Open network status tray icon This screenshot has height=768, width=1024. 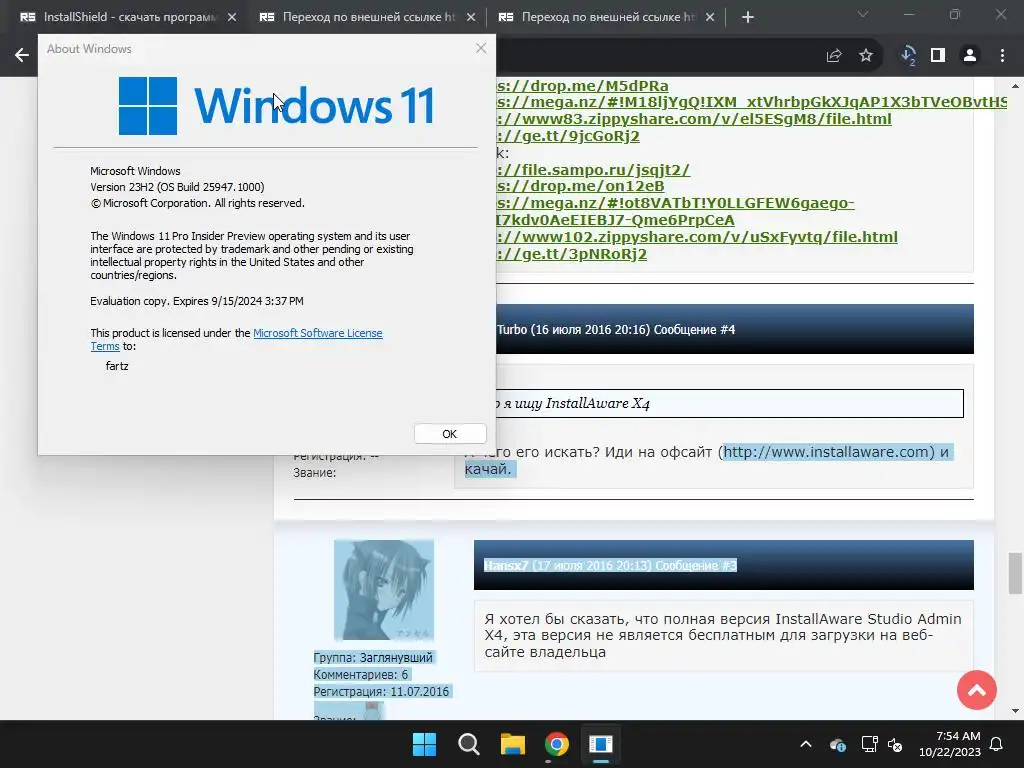(x=869, y=744)
